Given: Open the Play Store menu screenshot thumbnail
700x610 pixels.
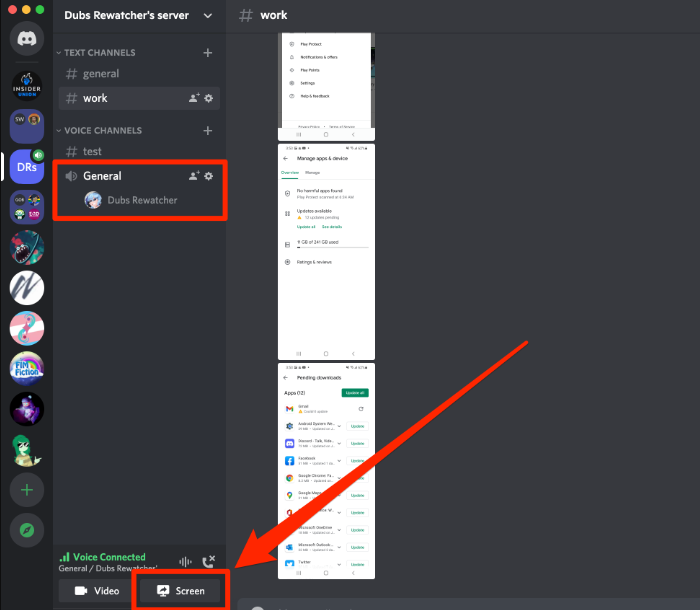Looking at the screenshot, I should coord(326,87).
